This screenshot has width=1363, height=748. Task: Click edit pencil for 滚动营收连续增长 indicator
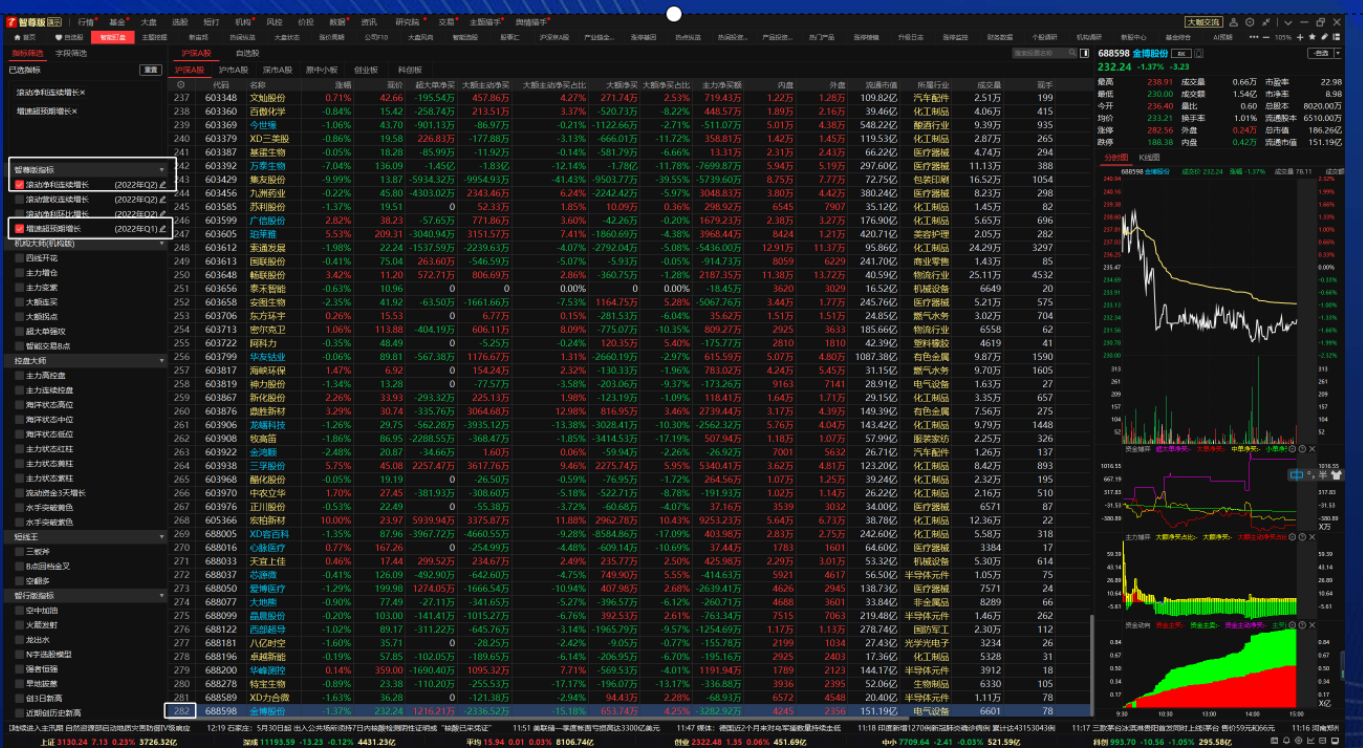(x=163, y=200)
